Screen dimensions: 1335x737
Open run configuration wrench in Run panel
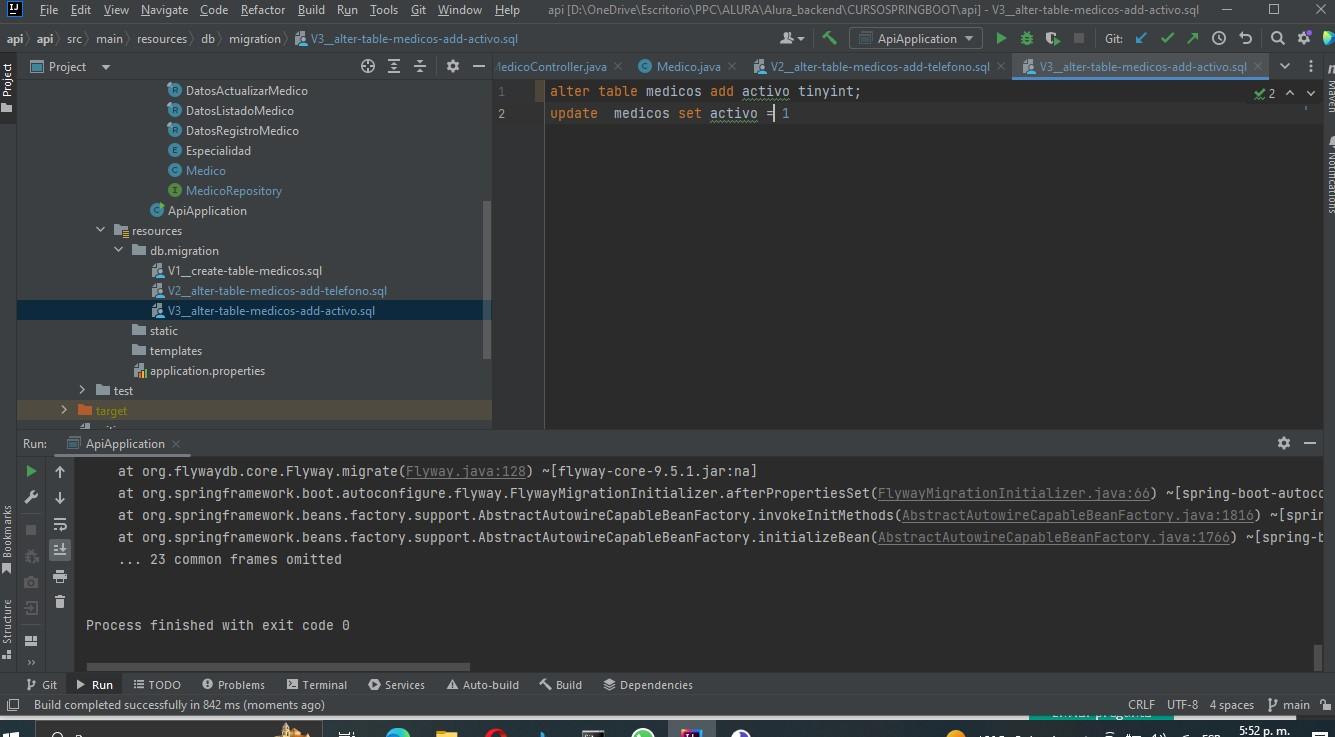pyautogui.click(x=31, y=498)
